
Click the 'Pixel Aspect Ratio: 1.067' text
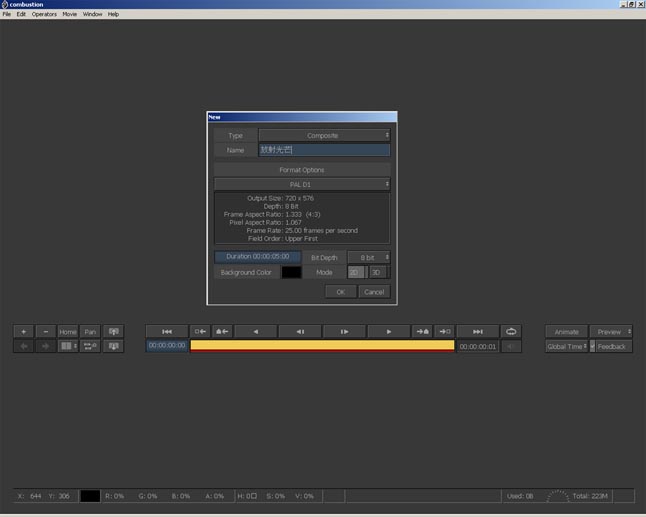(265, 222)
